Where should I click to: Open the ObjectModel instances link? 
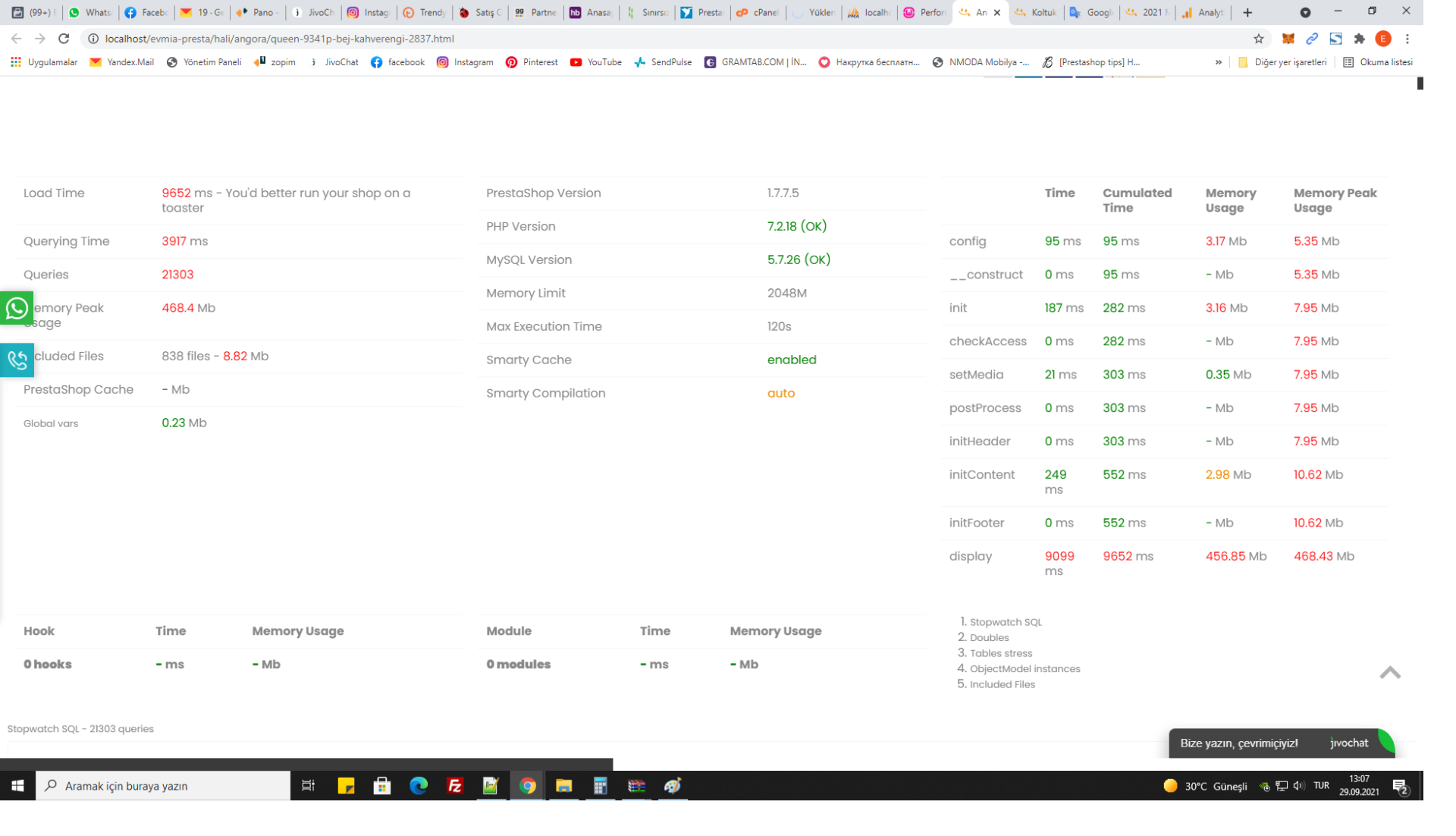1025,669
